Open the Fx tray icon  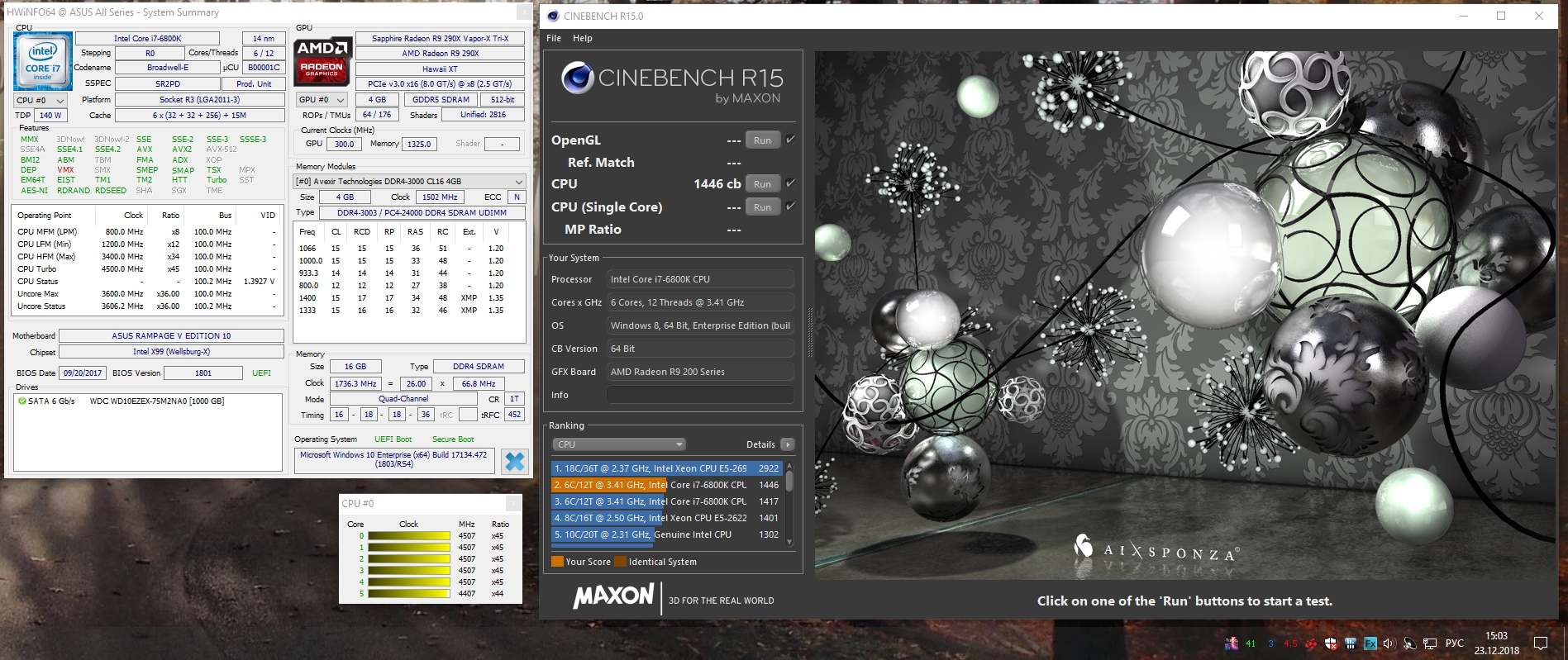coord(1370,643)
